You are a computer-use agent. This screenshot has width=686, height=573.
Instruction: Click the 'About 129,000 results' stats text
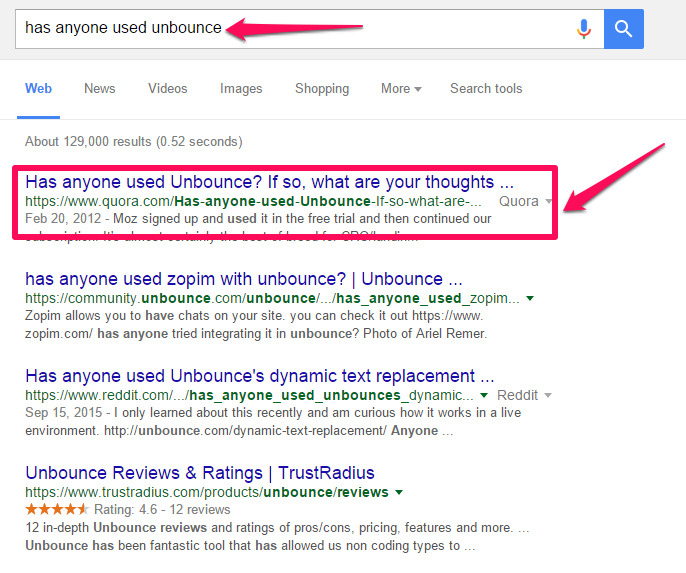133,142
